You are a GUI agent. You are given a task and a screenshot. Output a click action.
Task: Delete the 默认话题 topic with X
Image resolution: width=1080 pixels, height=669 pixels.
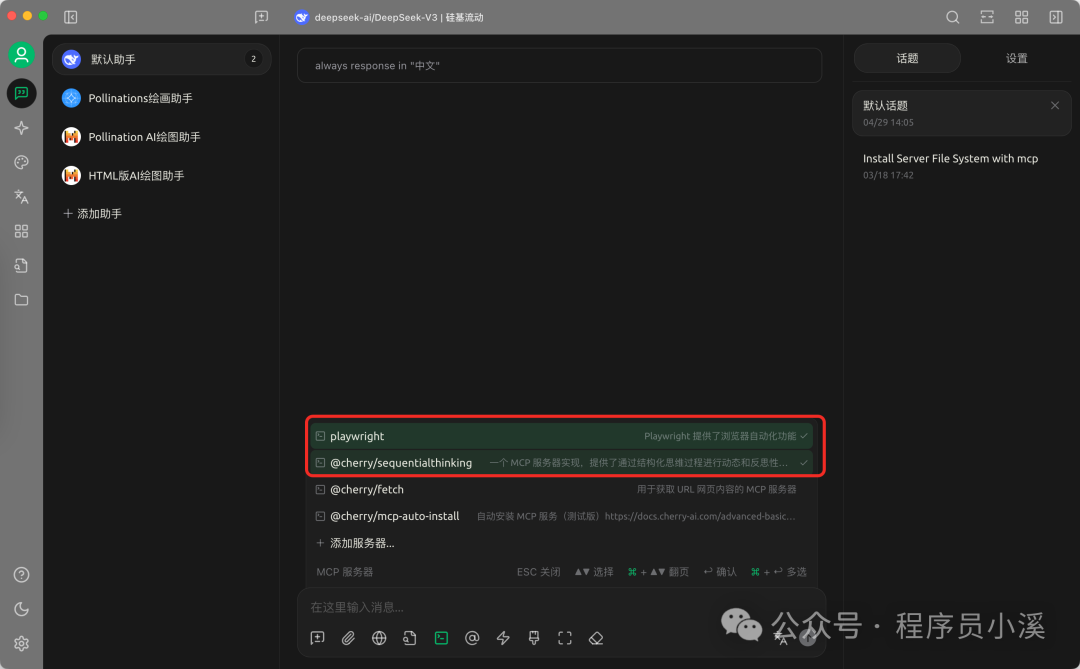[x=1055, y=105]
